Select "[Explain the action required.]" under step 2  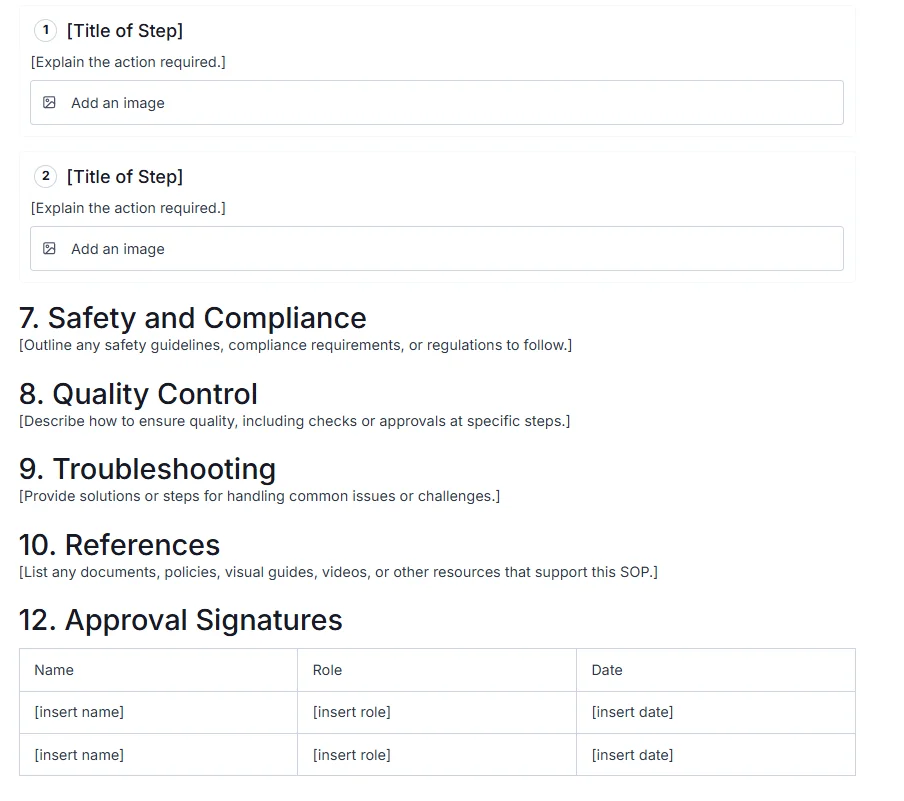(x=128, y=208)
